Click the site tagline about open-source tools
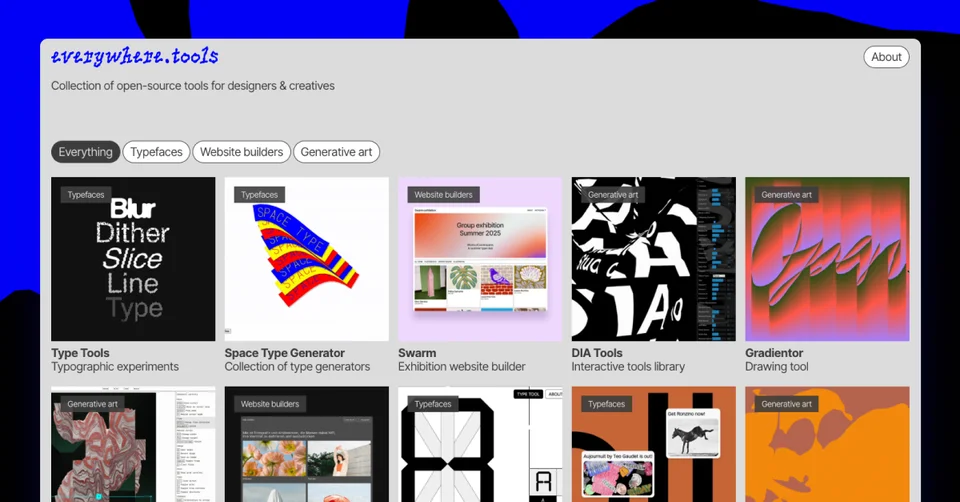Viewport: 960px width, 502px height. click(193, 86)
